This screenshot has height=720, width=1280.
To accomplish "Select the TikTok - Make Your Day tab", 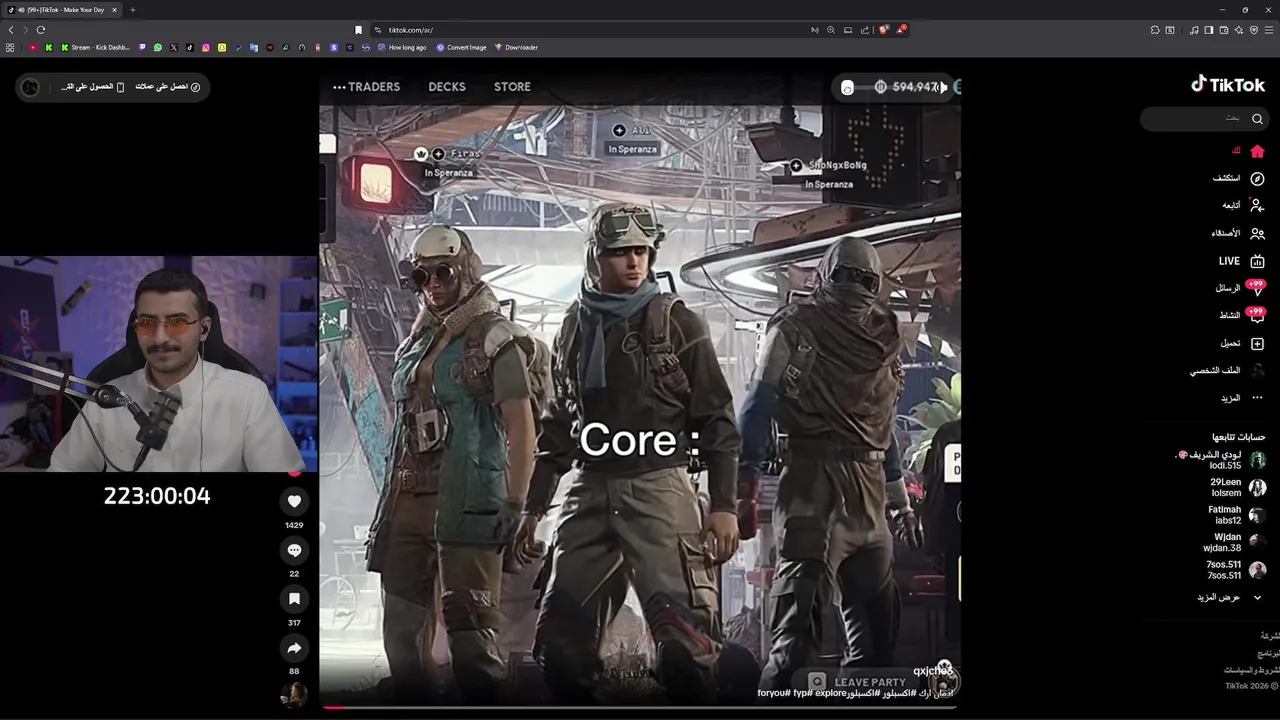I will point(63,10).
